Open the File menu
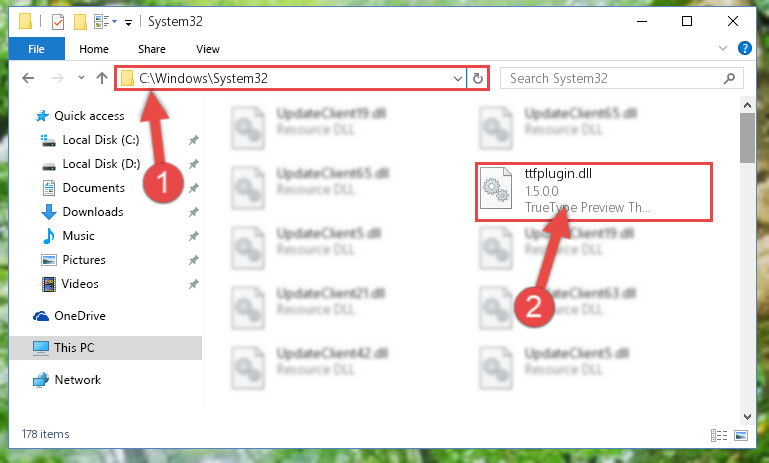 coord(36,49)
